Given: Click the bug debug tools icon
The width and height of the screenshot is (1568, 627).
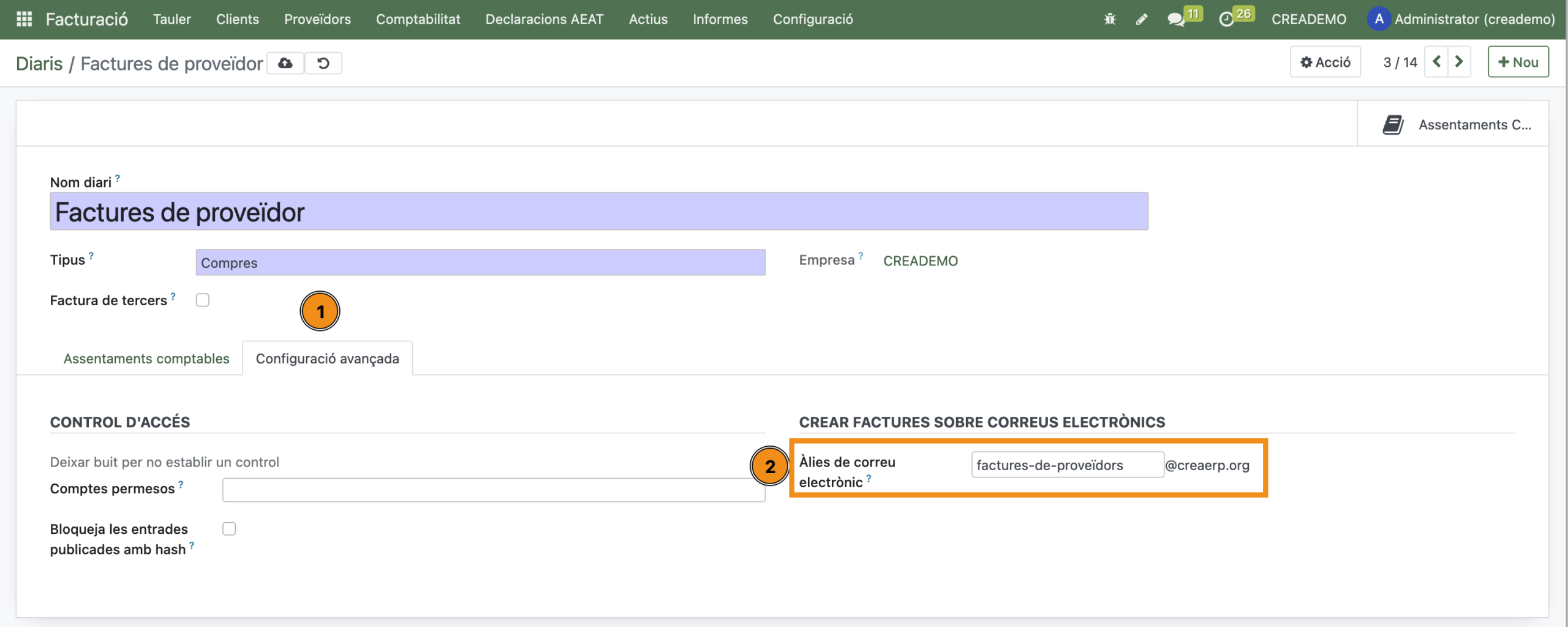Looking at the screenshot, I should point(1109,19).
